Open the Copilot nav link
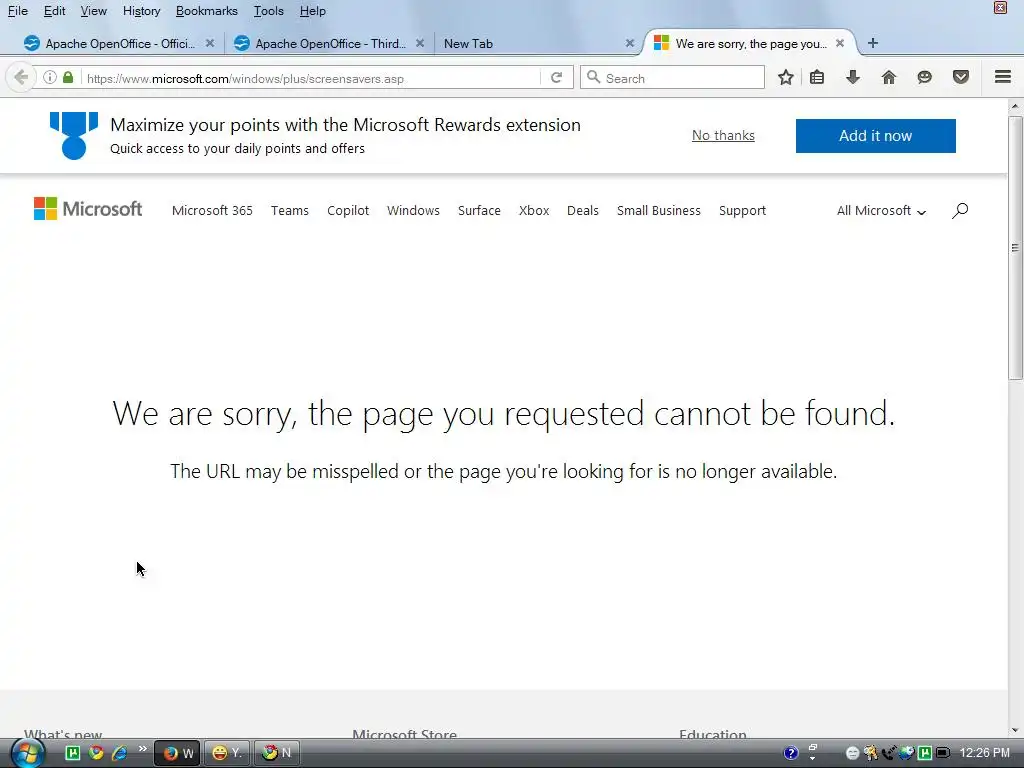 tap(348, 210)
